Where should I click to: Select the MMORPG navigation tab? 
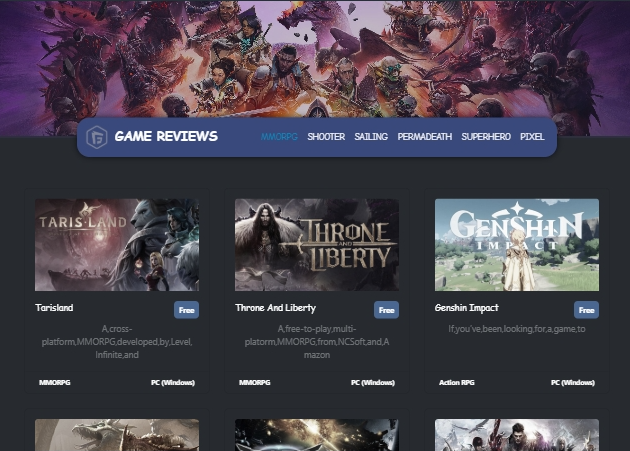(279, 137)
